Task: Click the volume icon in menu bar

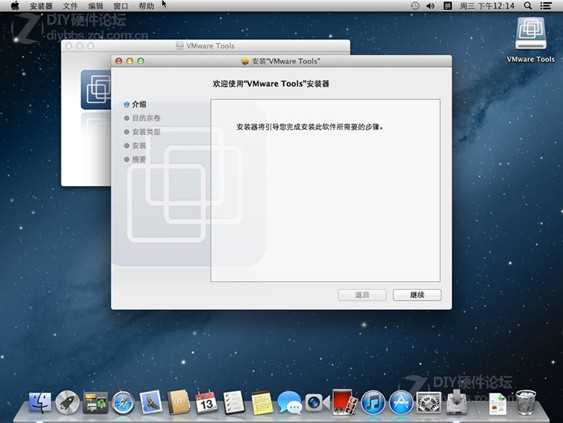Action: 431,6
